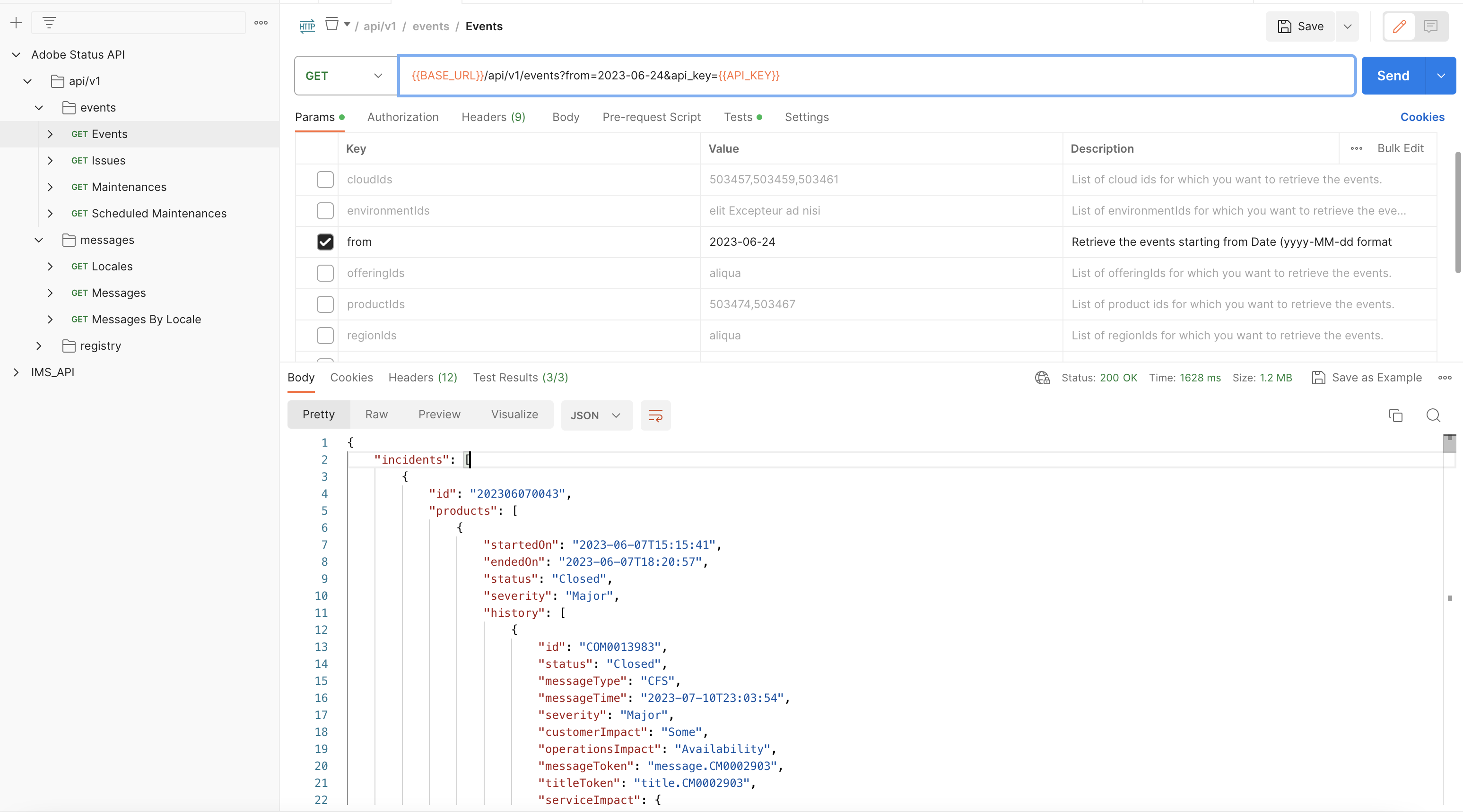
Task: Switch to the Headers (9) request tab
Action: 493,117
